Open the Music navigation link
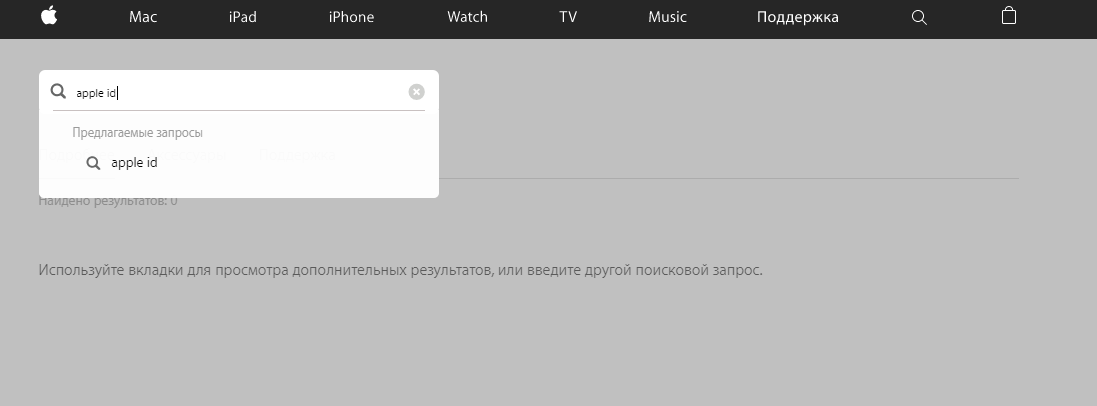The height and width of the screenshot is (406, 1097). (x=667, y=17)
